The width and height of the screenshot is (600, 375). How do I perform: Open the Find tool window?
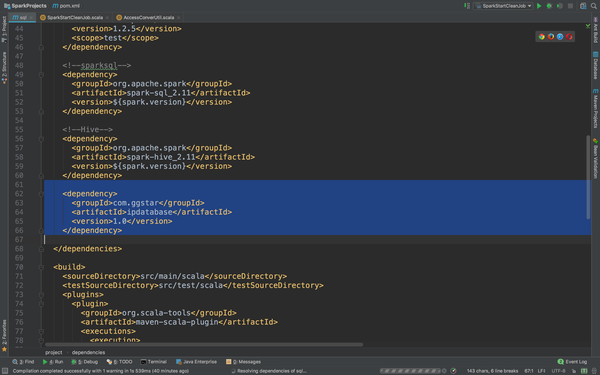pos(23,362)
